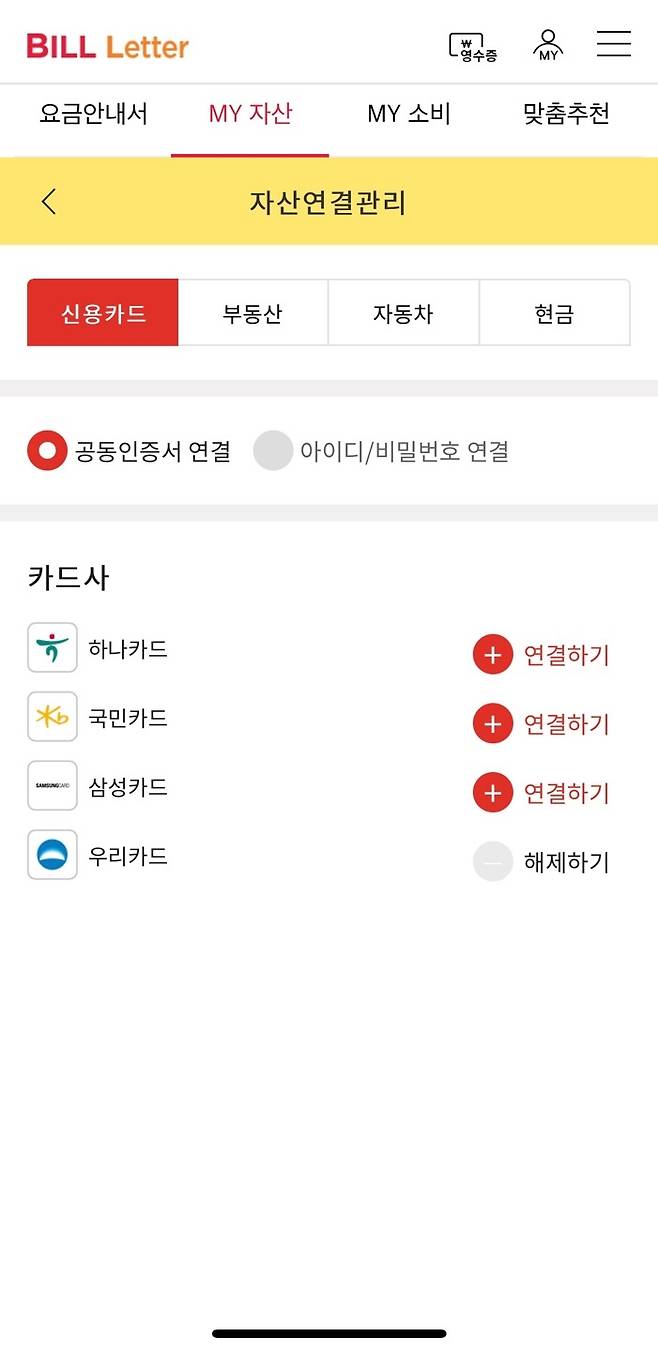Toggle connection by clicking plus beside 삼성카드
Screen dimensions: 658x1351
pos(491,792)
